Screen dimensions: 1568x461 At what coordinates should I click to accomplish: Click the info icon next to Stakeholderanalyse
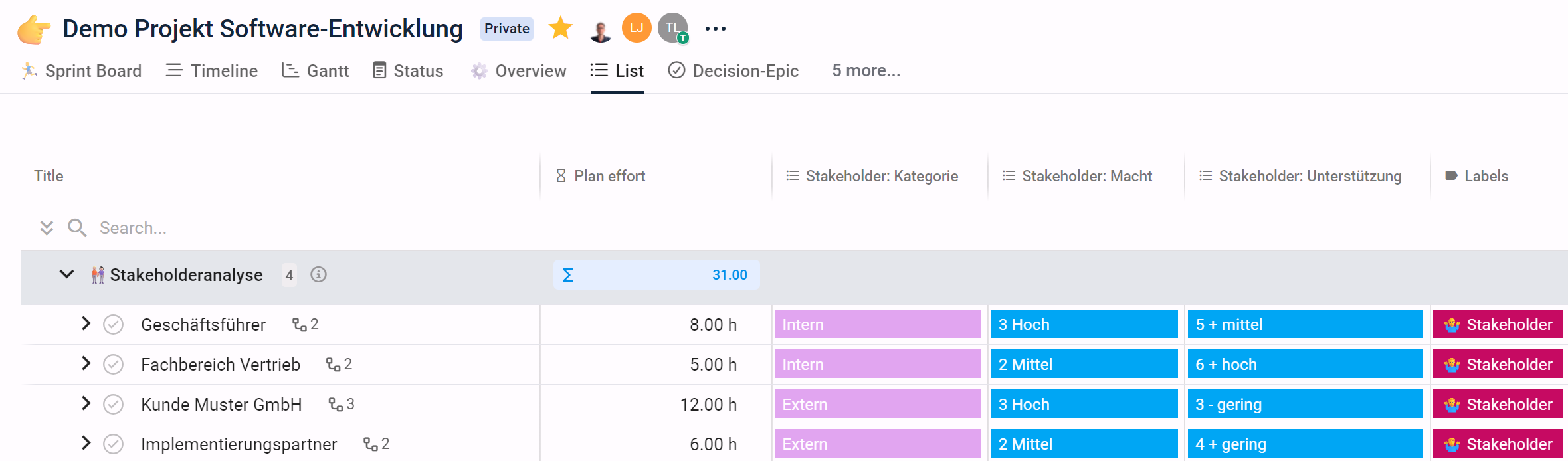(x=319, y=274)
